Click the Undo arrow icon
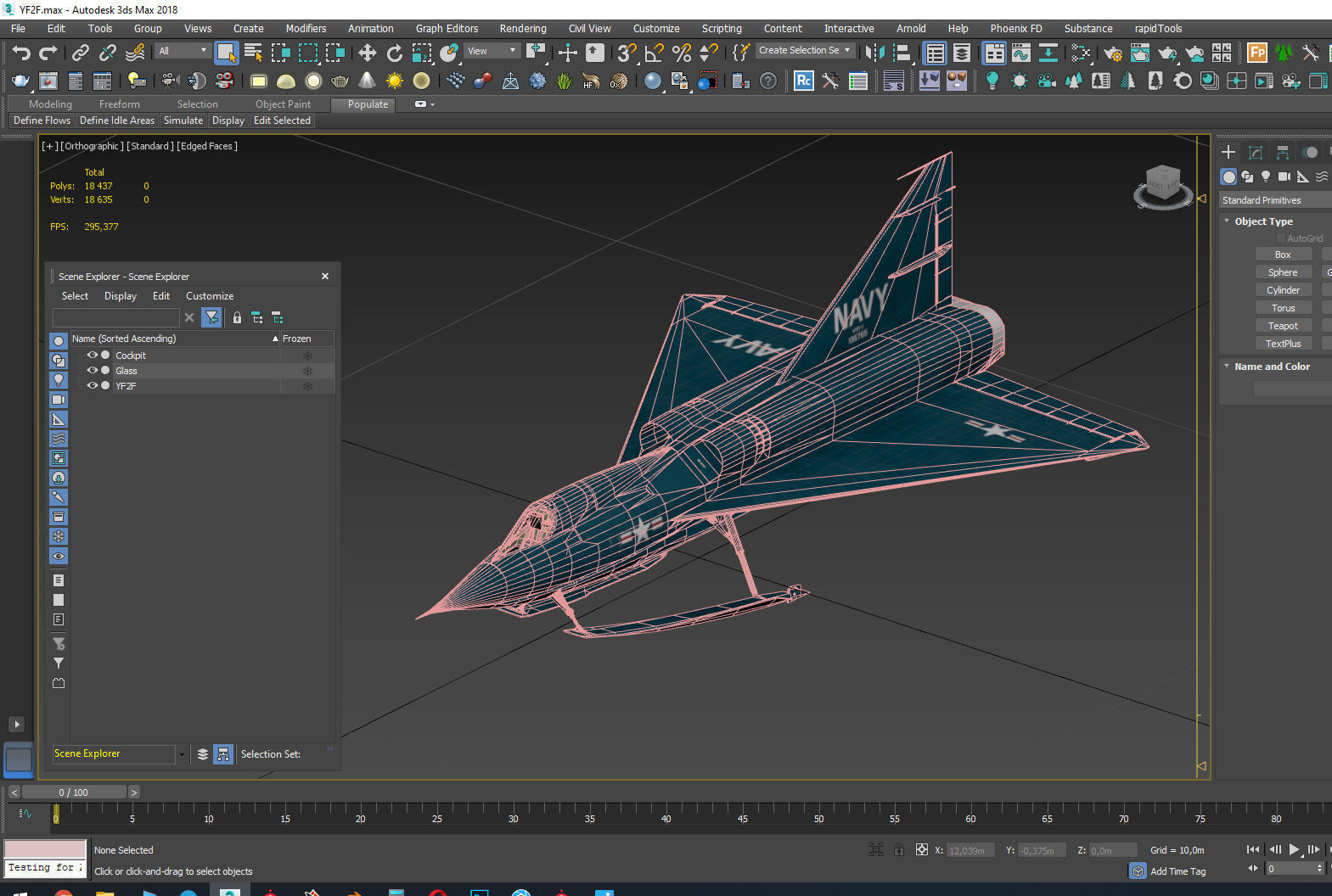Image resolution: width=1332 pixels, height=896 pixels. (x=21, y=53)
